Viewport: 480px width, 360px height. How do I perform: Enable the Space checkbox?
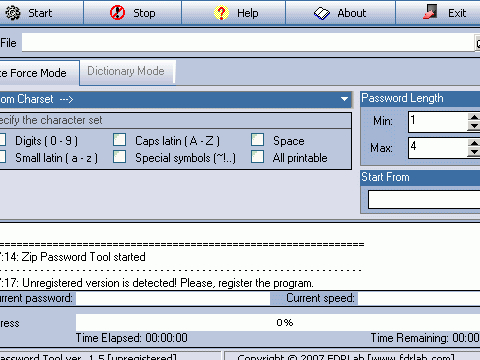pyautogui.click(x=257, y=140)
